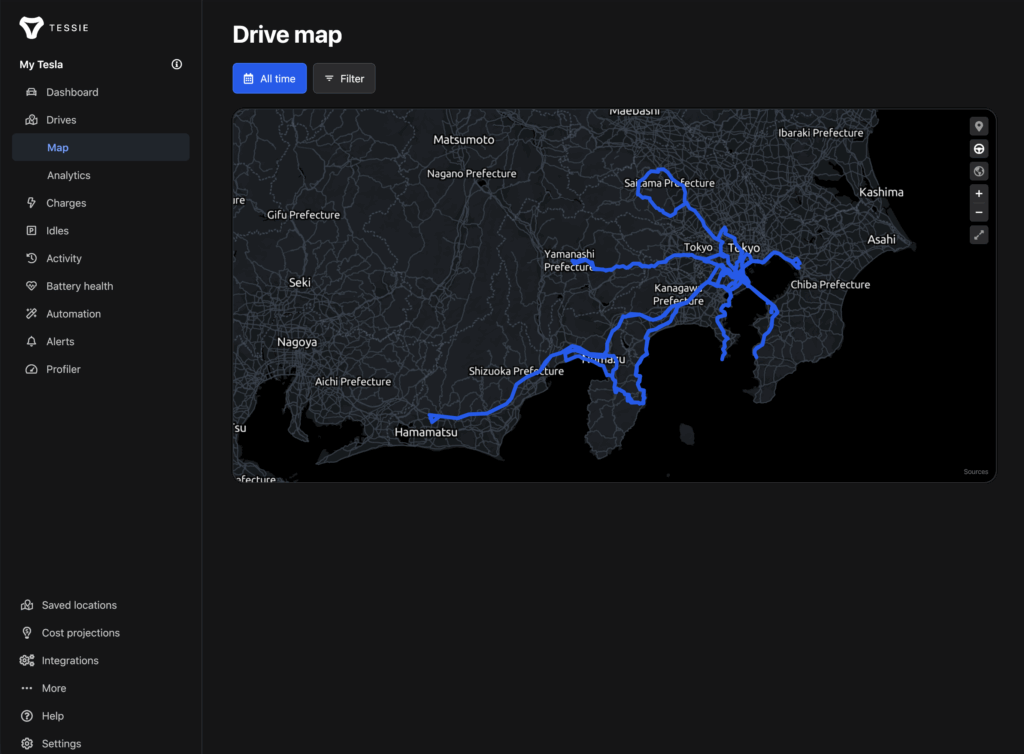Click the Tokyo label on the map
This screenshot has height=754, width=1024.
click(x=744, y=248)
